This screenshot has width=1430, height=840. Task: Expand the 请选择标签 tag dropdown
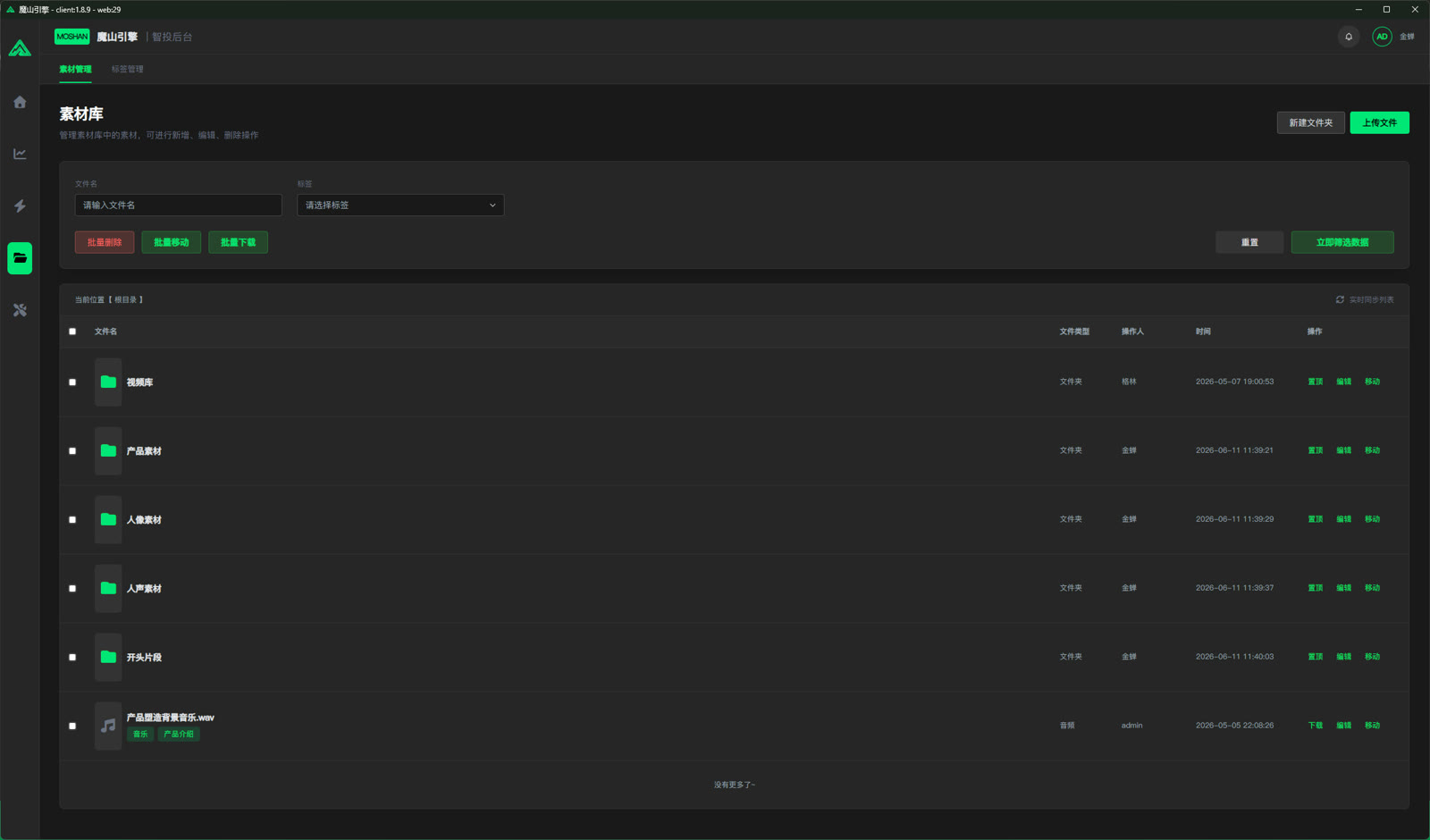(x=400, y=206)
